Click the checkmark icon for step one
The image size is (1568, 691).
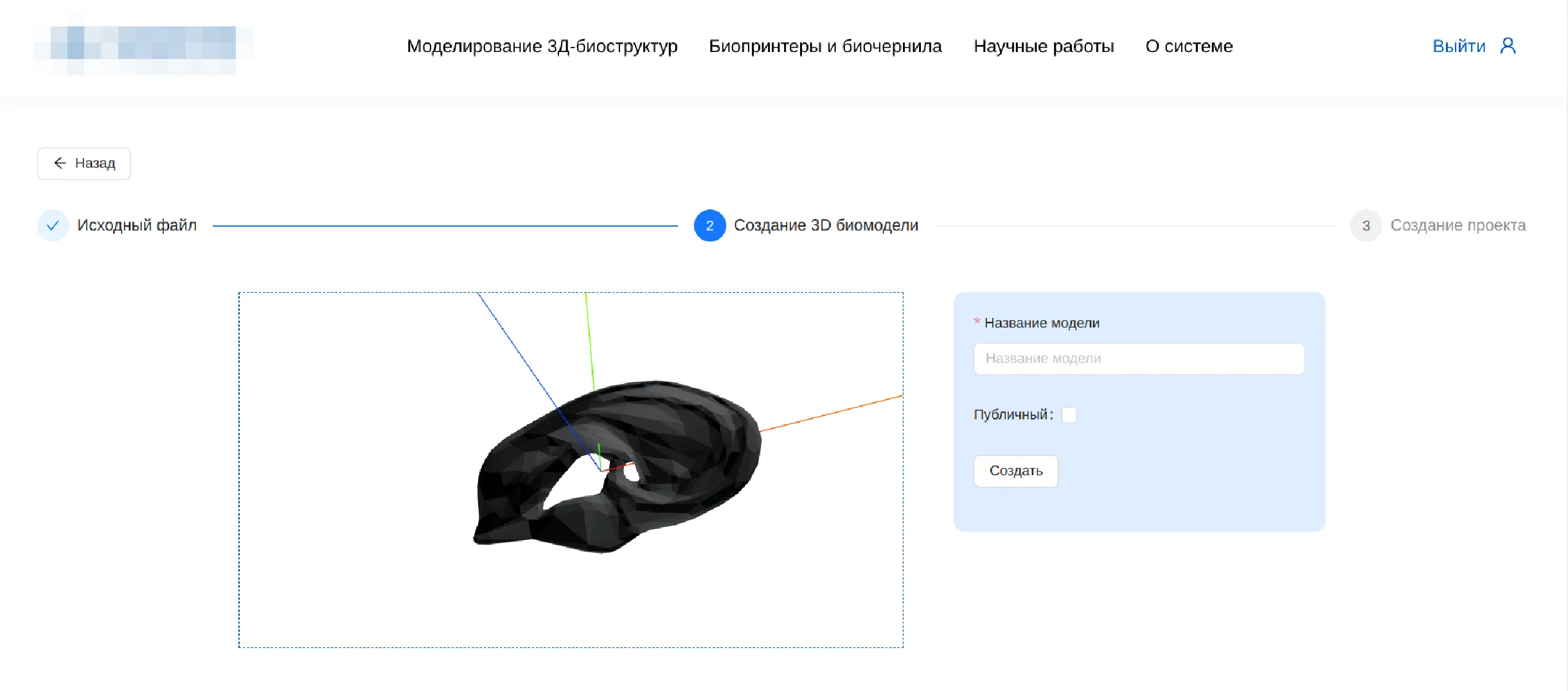coord(53,225)
